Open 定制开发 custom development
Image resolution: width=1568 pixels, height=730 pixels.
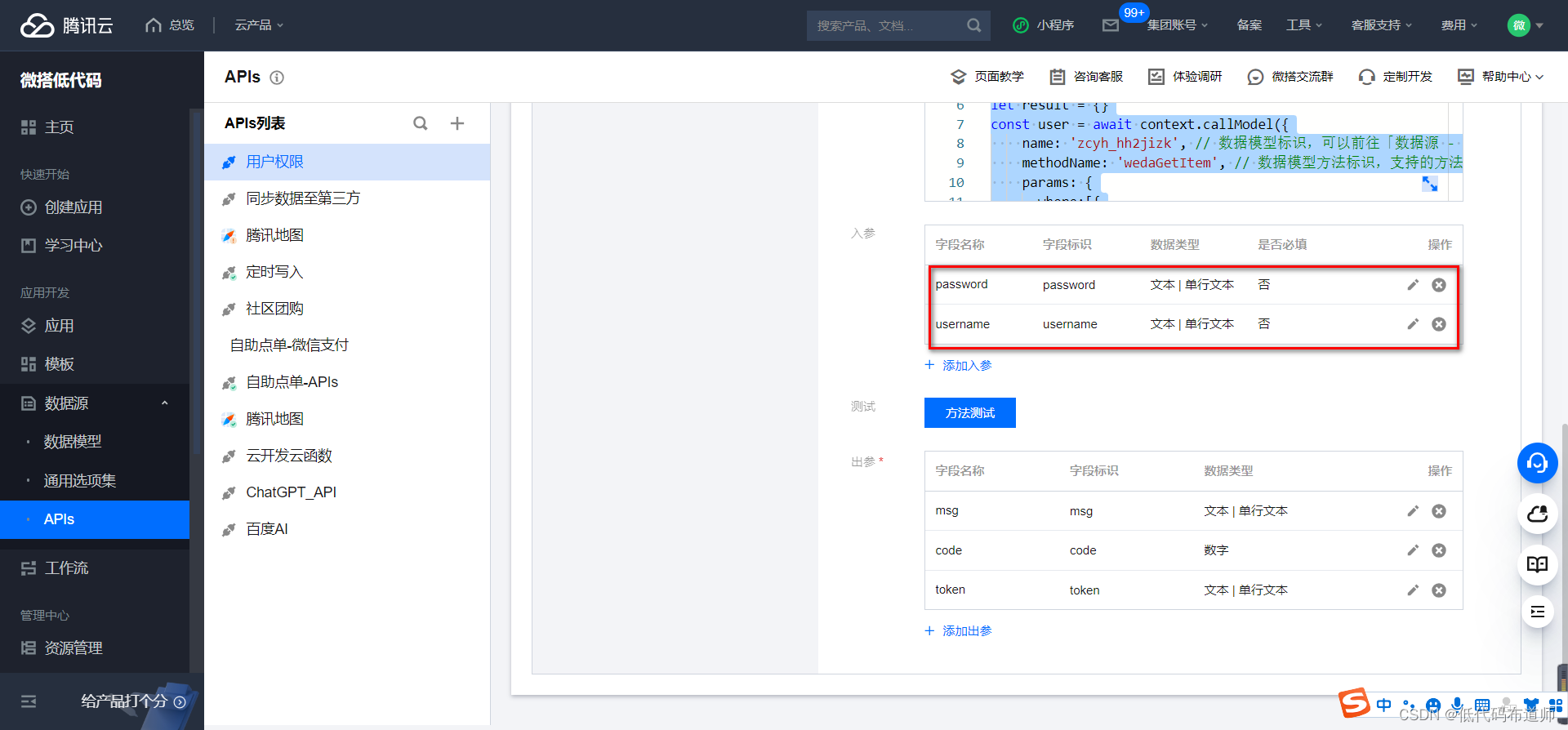1395,77
